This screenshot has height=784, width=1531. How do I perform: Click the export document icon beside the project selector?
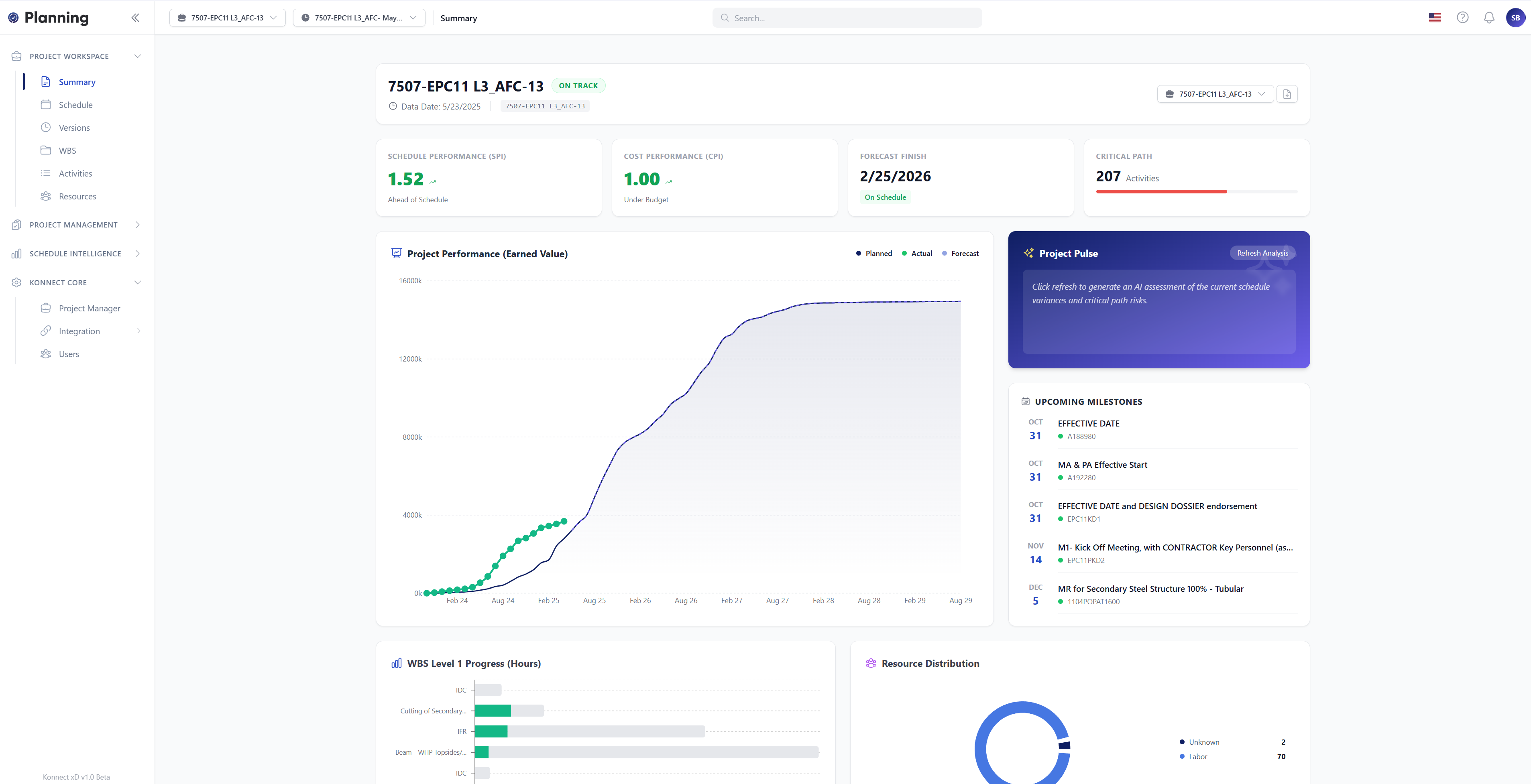coord(1287,94)
